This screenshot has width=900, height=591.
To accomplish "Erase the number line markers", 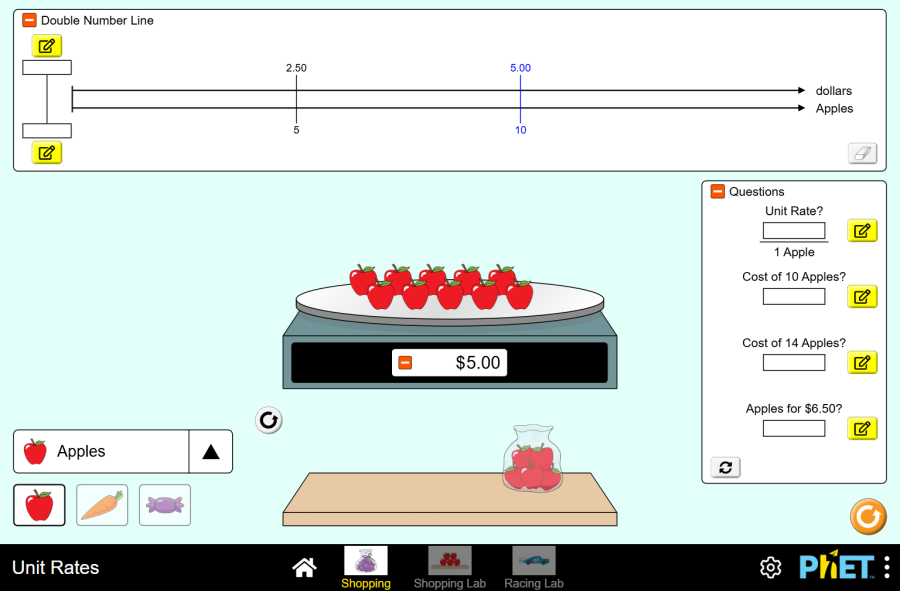I will [862, 152].
